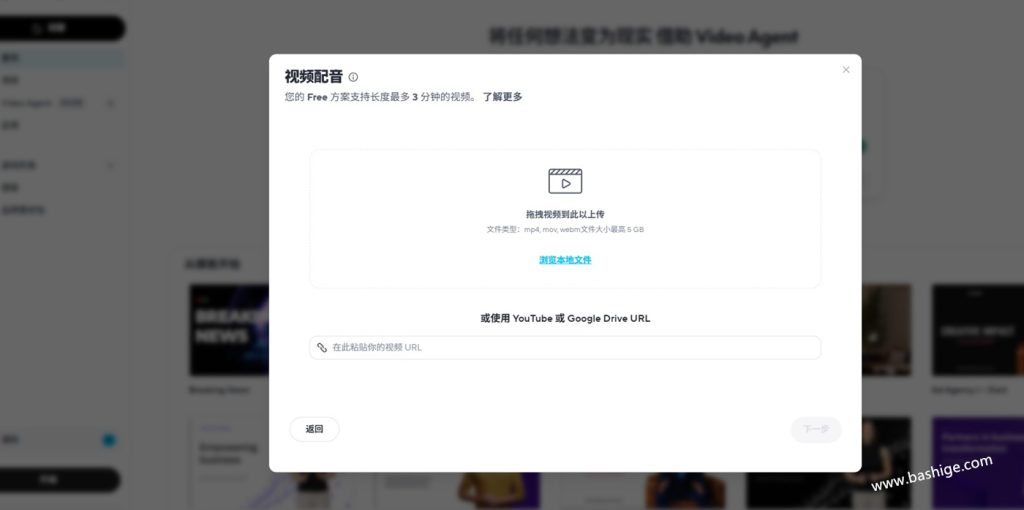The height and width of the screenshot is (510, 1024).
Task: Click the disabled 下一步 button
Action: 816,429
